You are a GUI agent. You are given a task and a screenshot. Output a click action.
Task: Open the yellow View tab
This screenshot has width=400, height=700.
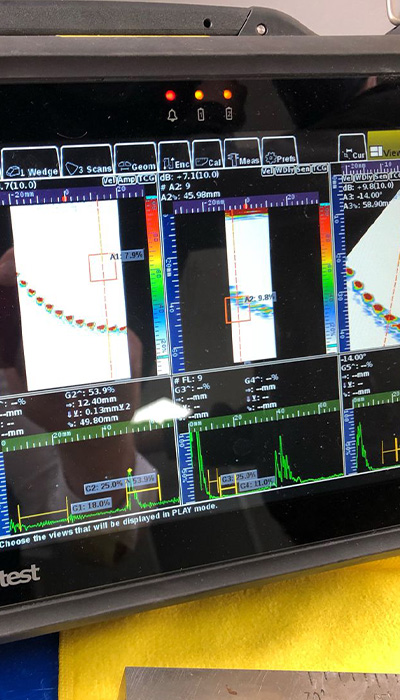[x=384, y=146]
